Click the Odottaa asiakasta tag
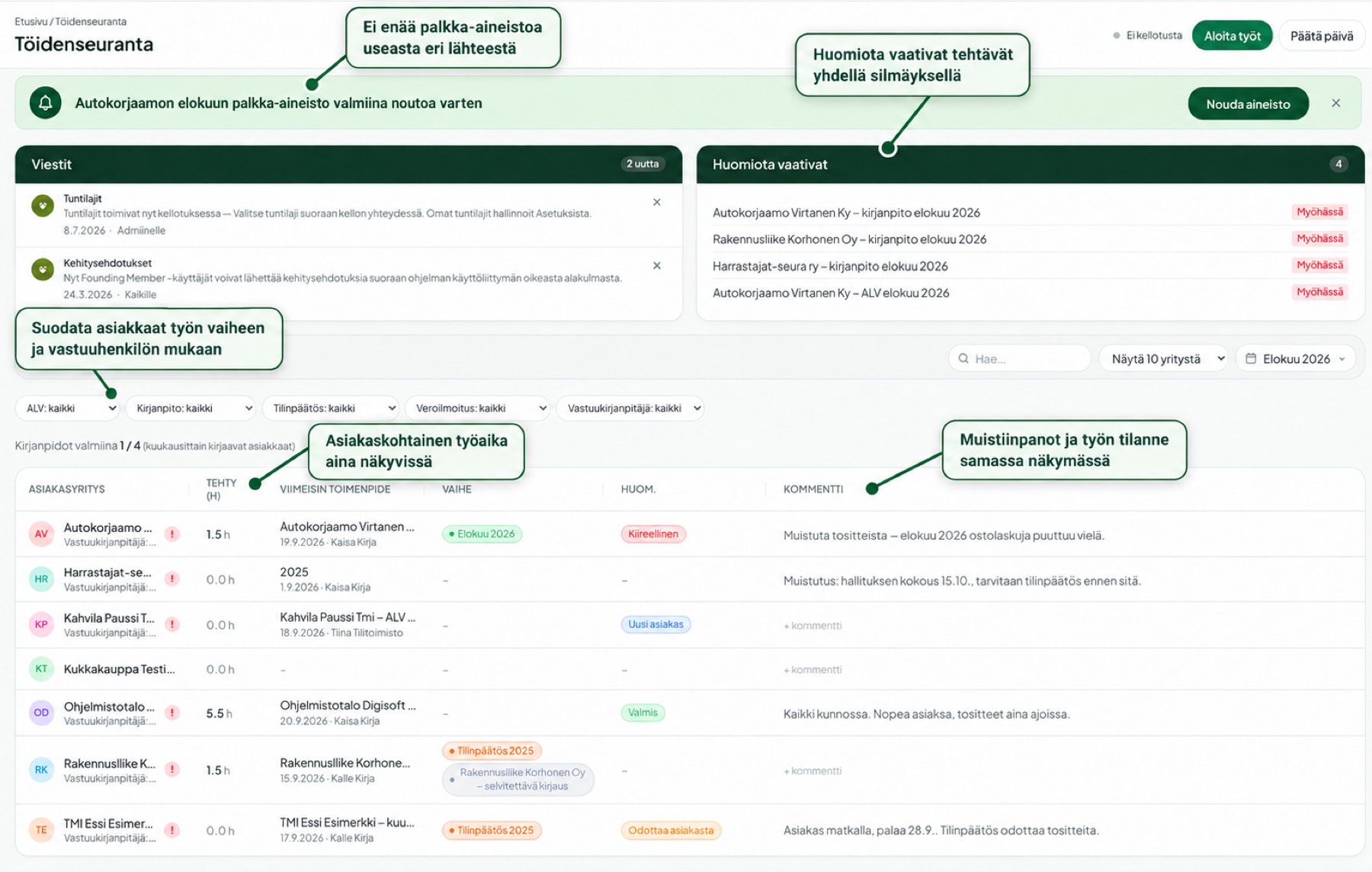1372x872 pixels. [671, 830]
